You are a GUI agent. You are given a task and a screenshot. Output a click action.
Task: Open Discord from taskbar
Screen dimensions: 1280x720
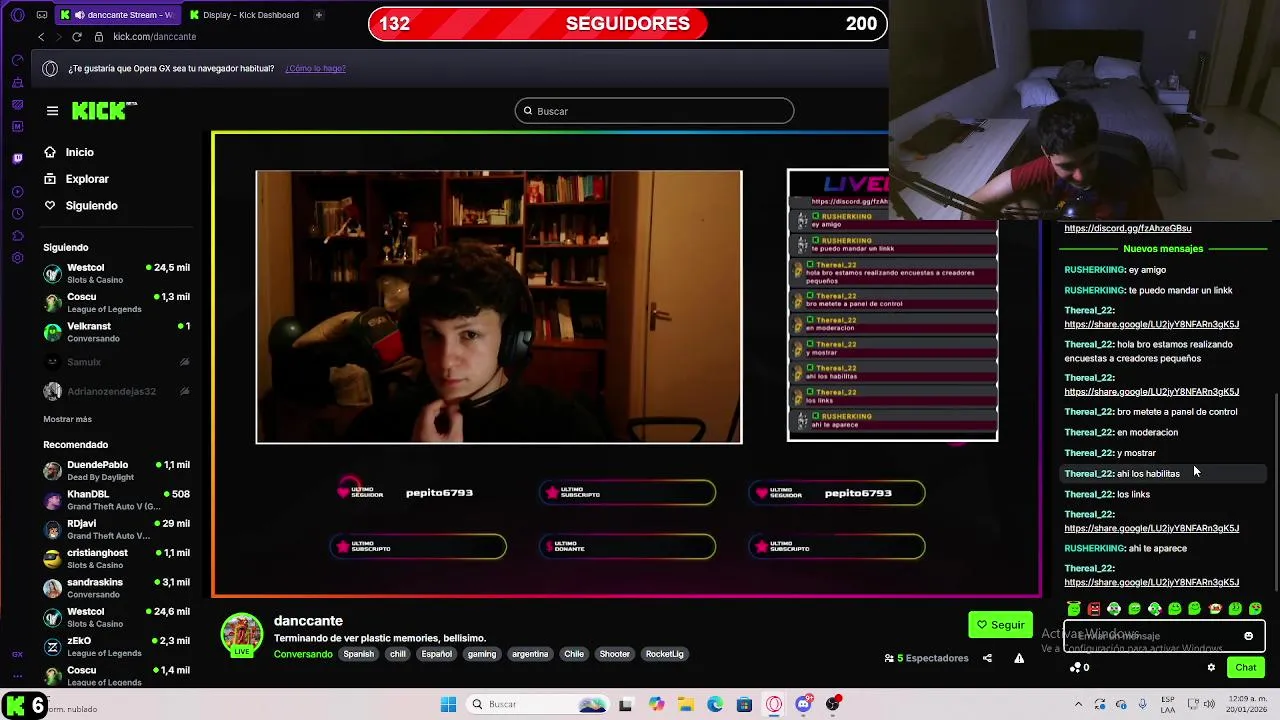803,704
